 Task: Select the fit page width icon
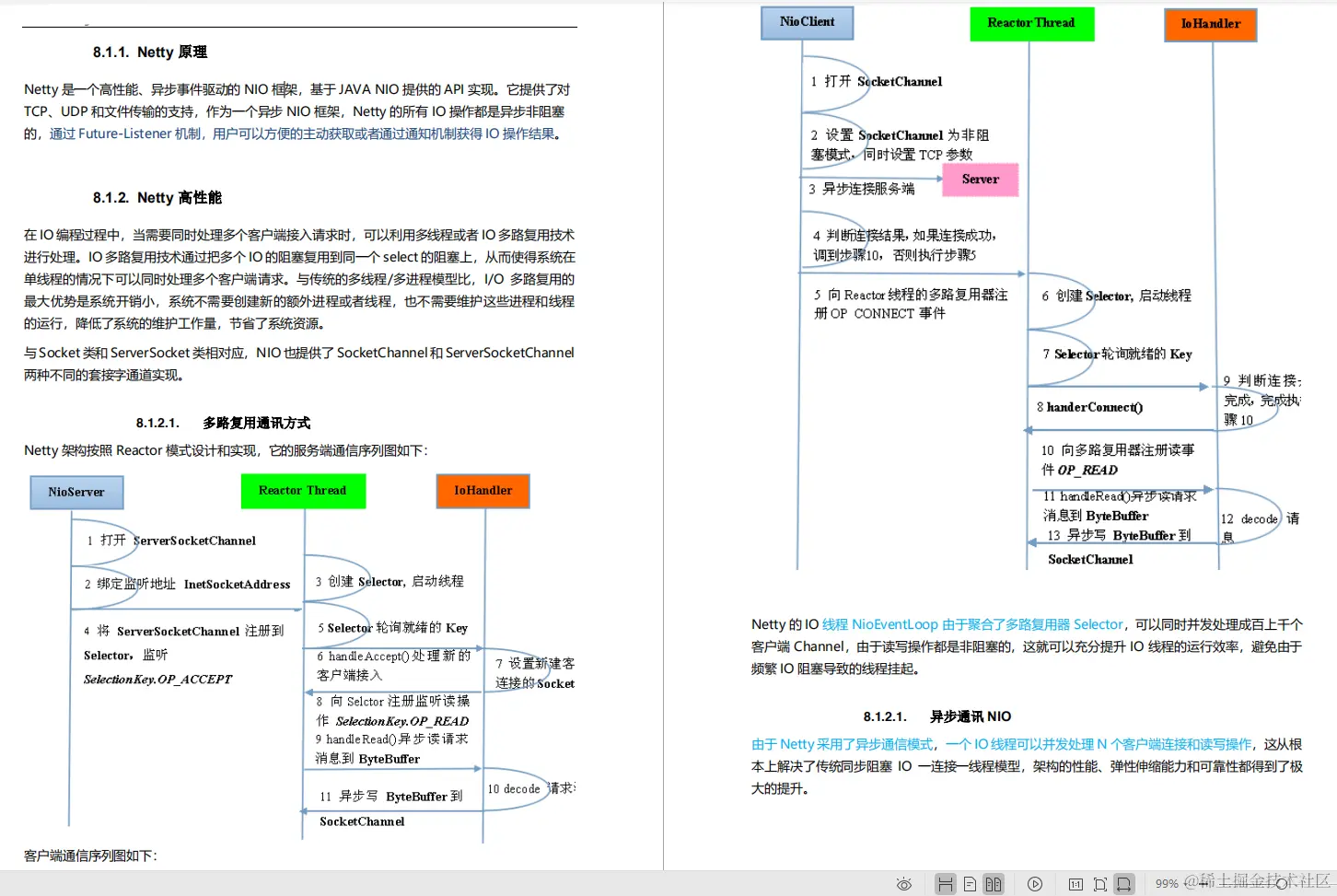[x=1126, y=883]
